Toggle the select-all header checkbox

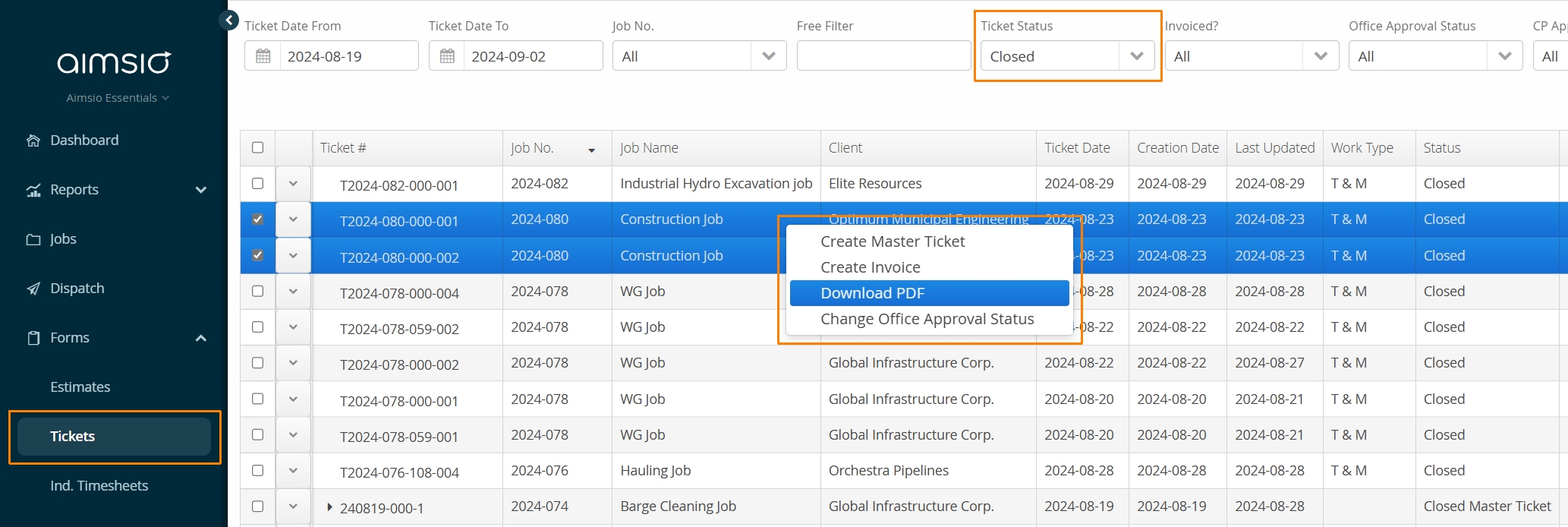click(x=258, y=147)
